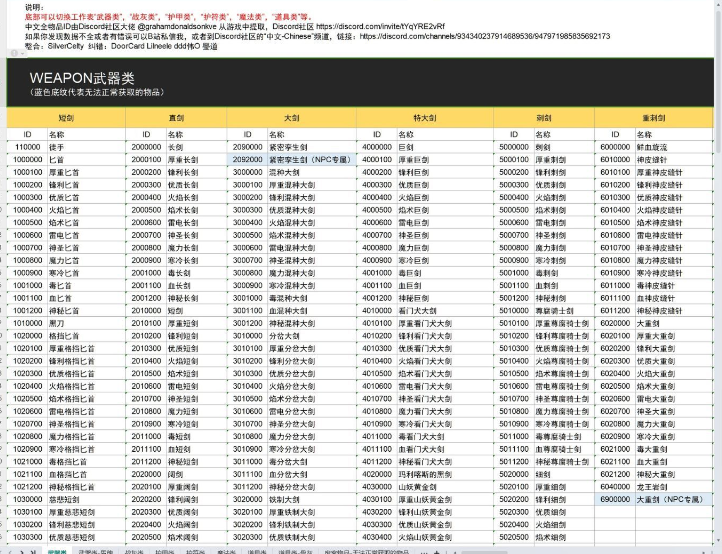Select the 6000000 鲜血旋流 ID cell

(x=614, y=146)
